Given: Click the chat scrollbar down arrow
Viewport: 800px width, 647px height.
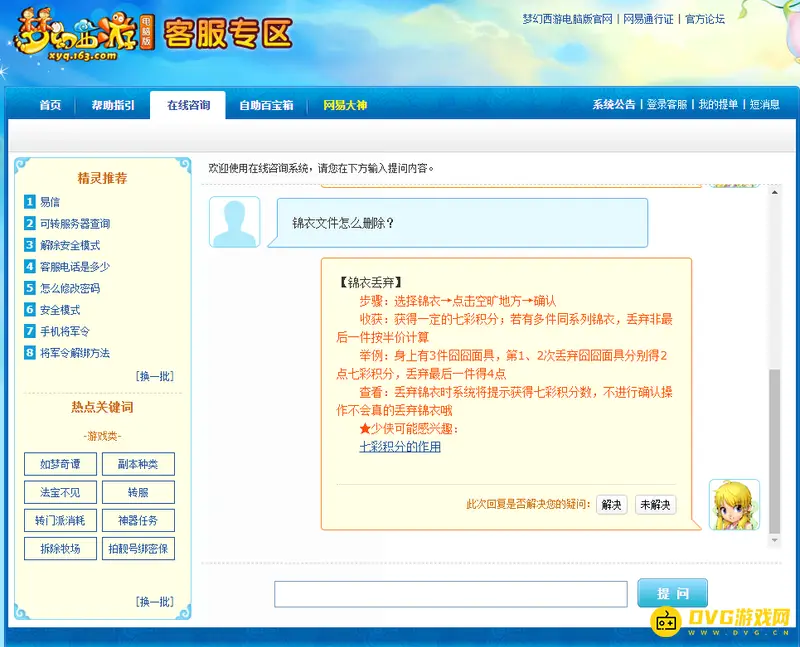Looking at the screenshot, I should click(x=774, y=540).
